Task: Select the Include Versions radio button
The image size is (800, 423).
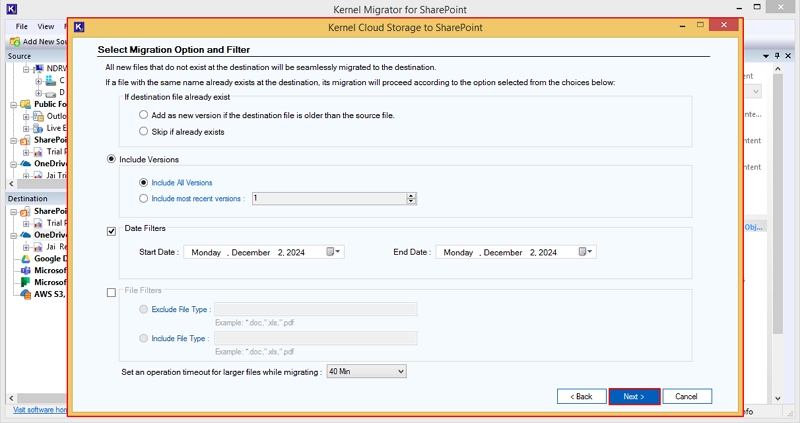Action: [x=111, y=159]
